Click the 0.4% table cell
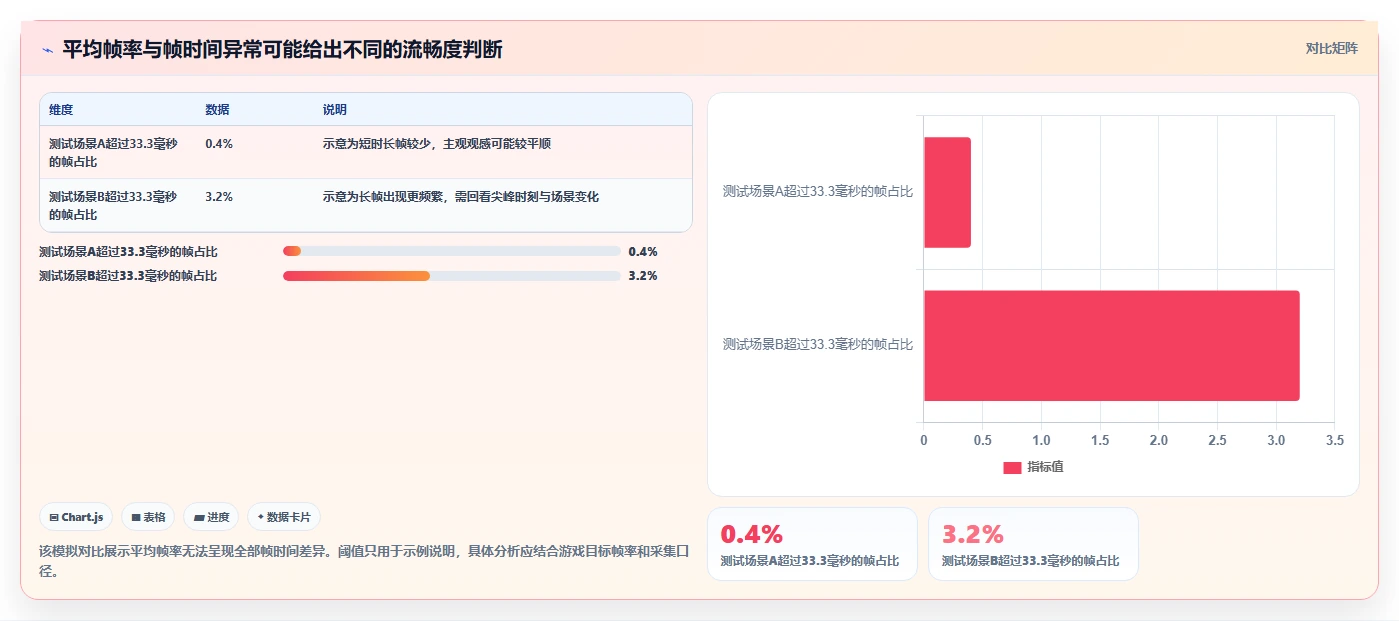1399x621 pixels. coord(219,144)
